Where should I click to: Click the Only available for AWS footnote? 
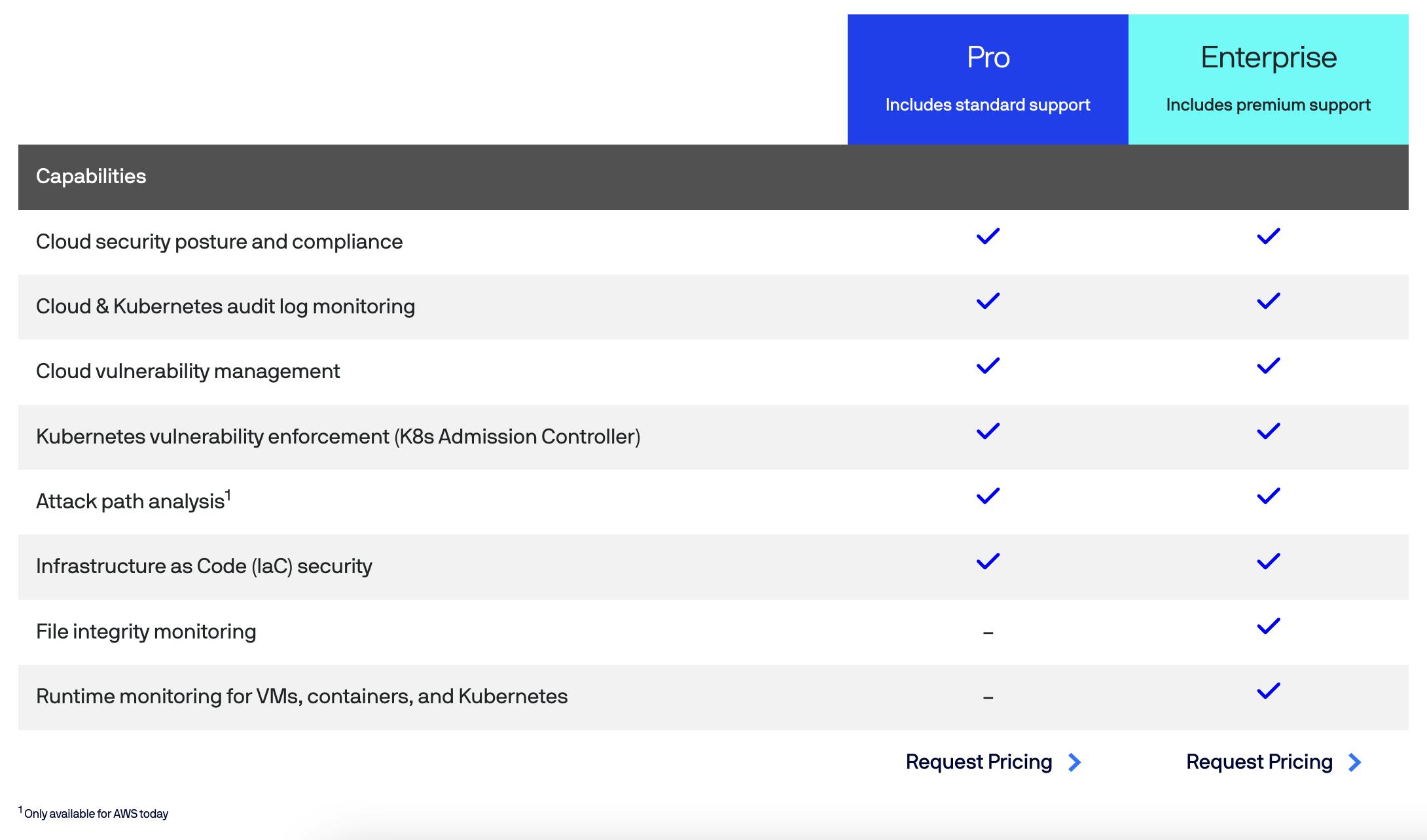[95, 814]
